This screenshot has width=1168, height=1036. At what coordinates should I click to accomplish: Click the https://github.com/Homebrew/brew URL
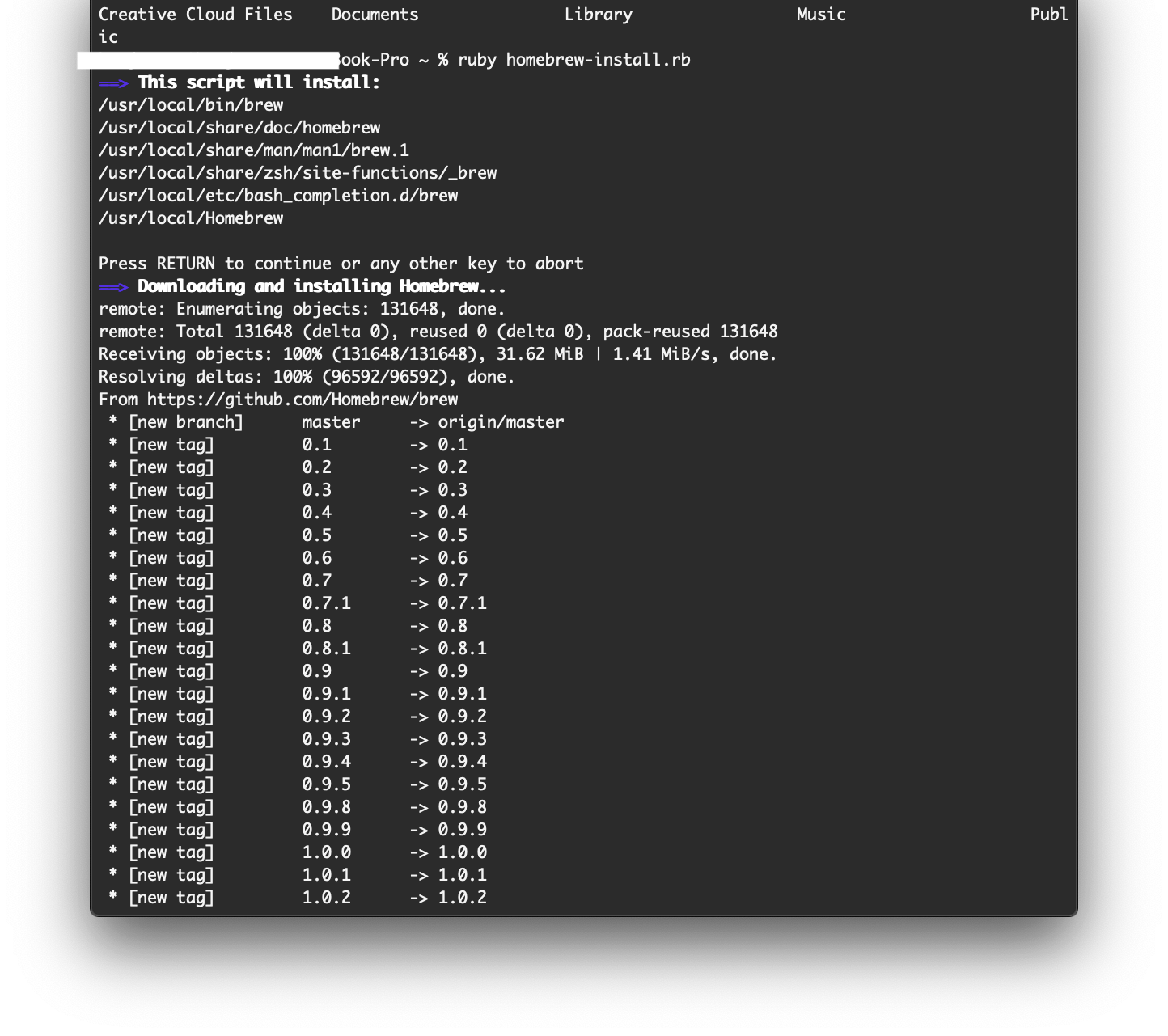coord(303,400)
